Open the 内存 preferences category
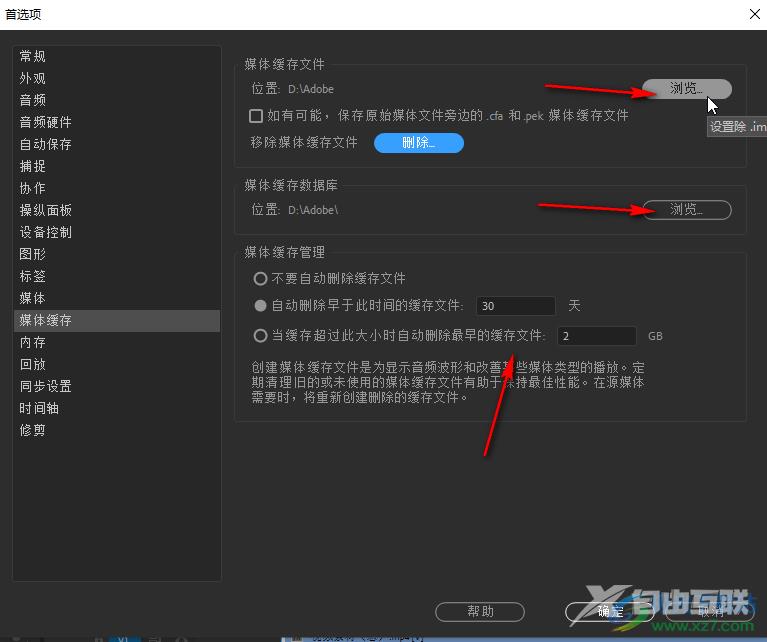This screenshot has width=767, height=642. (116, 343)
